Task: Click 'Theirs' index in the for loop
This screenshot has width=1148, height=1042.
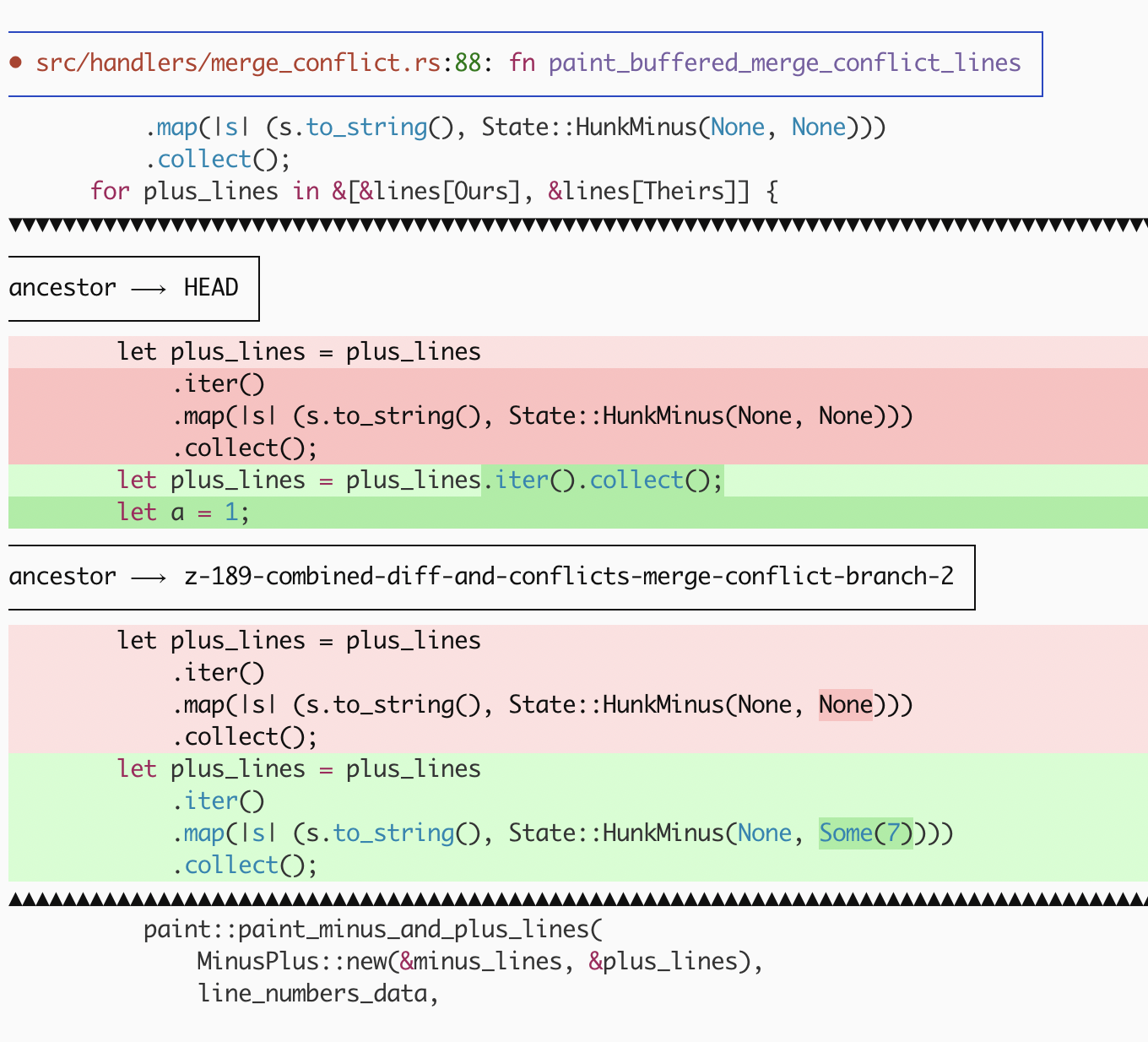Action: coord(683,192)
